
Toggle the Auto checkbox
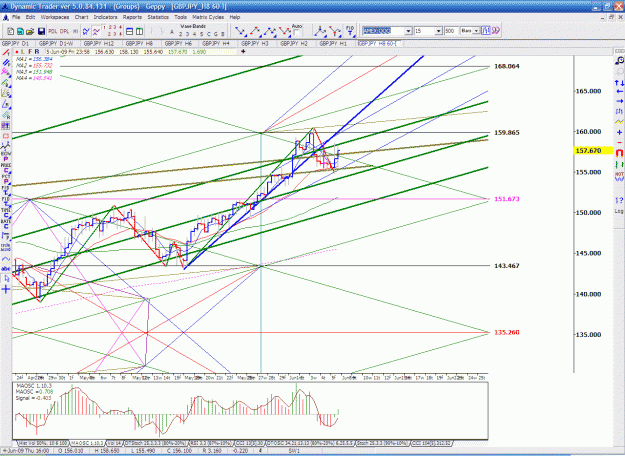297,33
